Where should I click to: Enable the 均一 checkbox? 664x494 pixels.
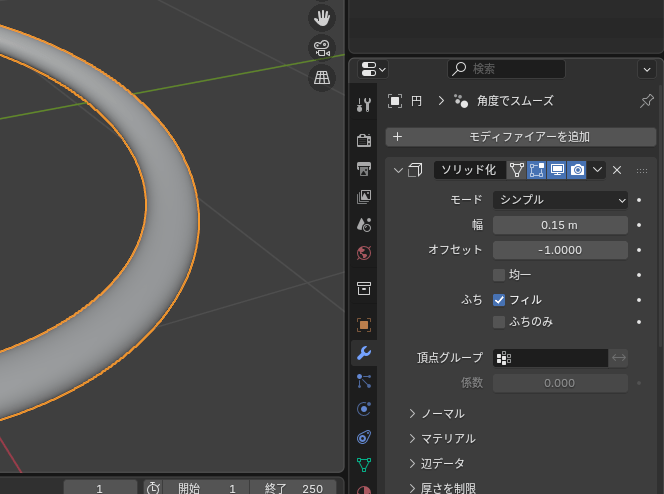click(x=499, y=275)
